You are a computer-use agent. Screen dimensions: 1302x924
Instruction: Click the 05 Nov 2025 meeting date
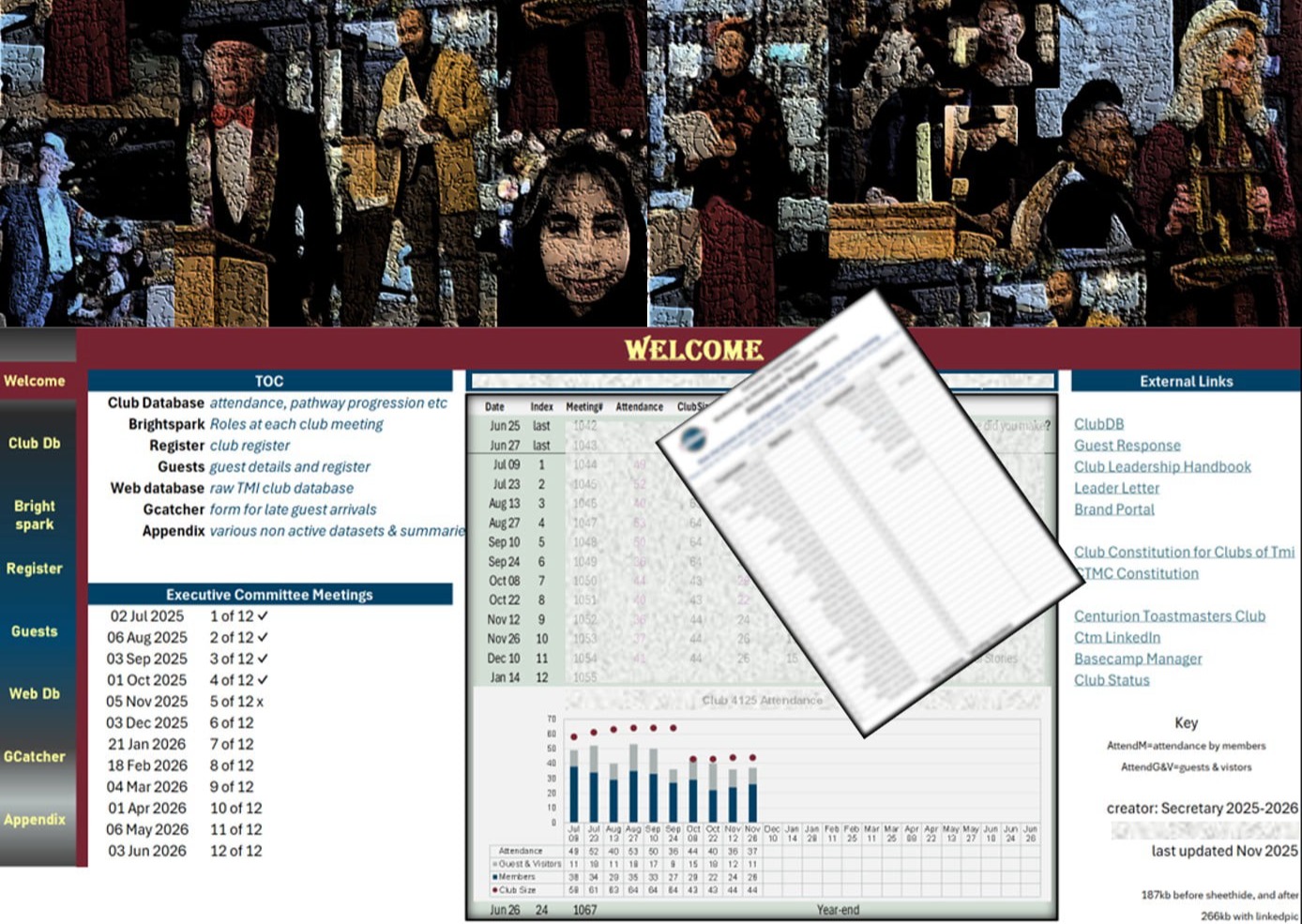point(147,702)
